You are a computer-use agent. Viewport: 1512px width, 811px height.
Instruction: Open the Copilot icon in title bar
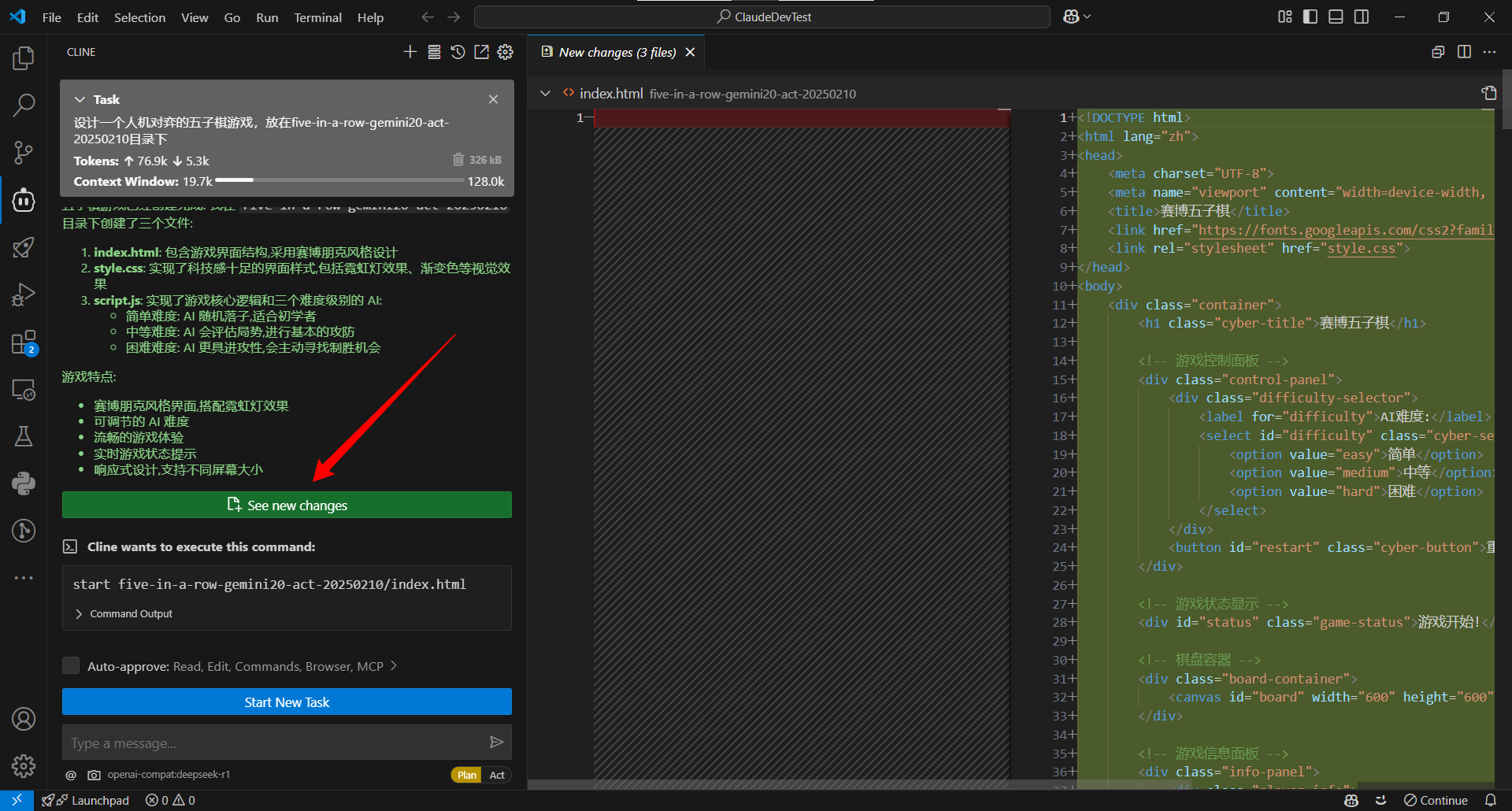coord(1071,17)
